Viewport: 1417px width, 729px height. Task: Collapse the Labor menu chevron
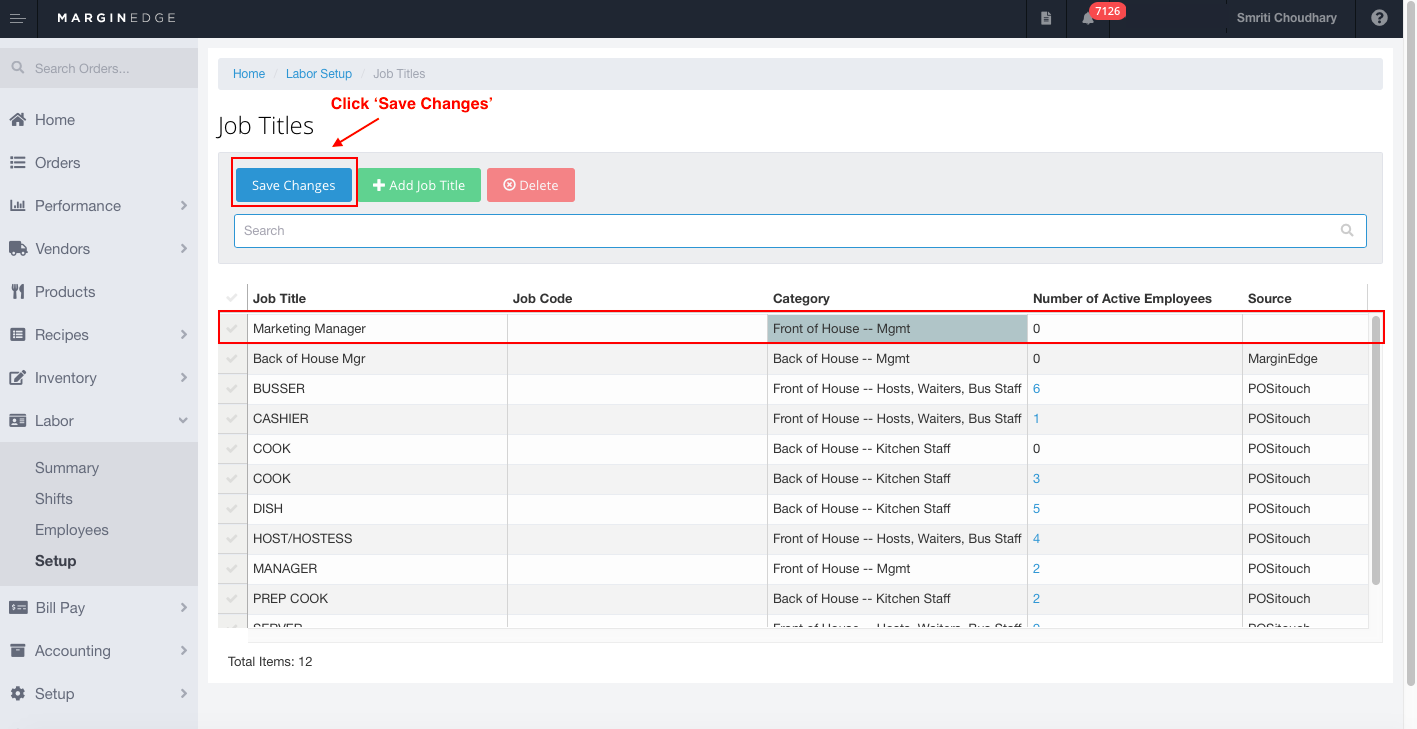[184, 421]
